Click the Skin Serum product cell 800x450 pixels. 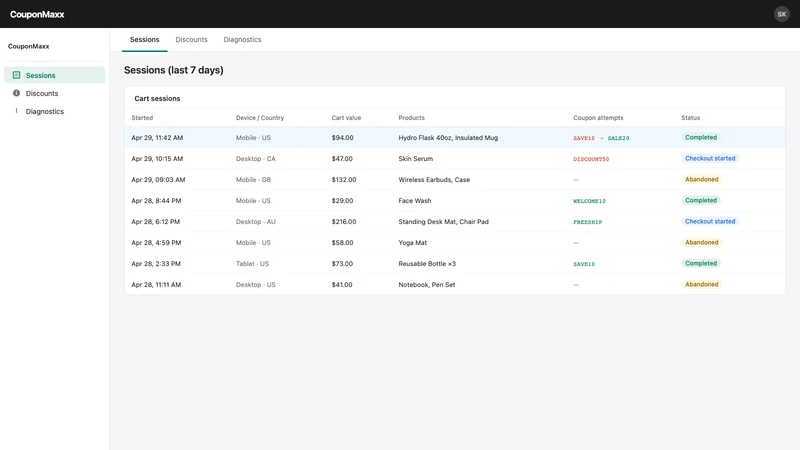(x=415, y=158)
